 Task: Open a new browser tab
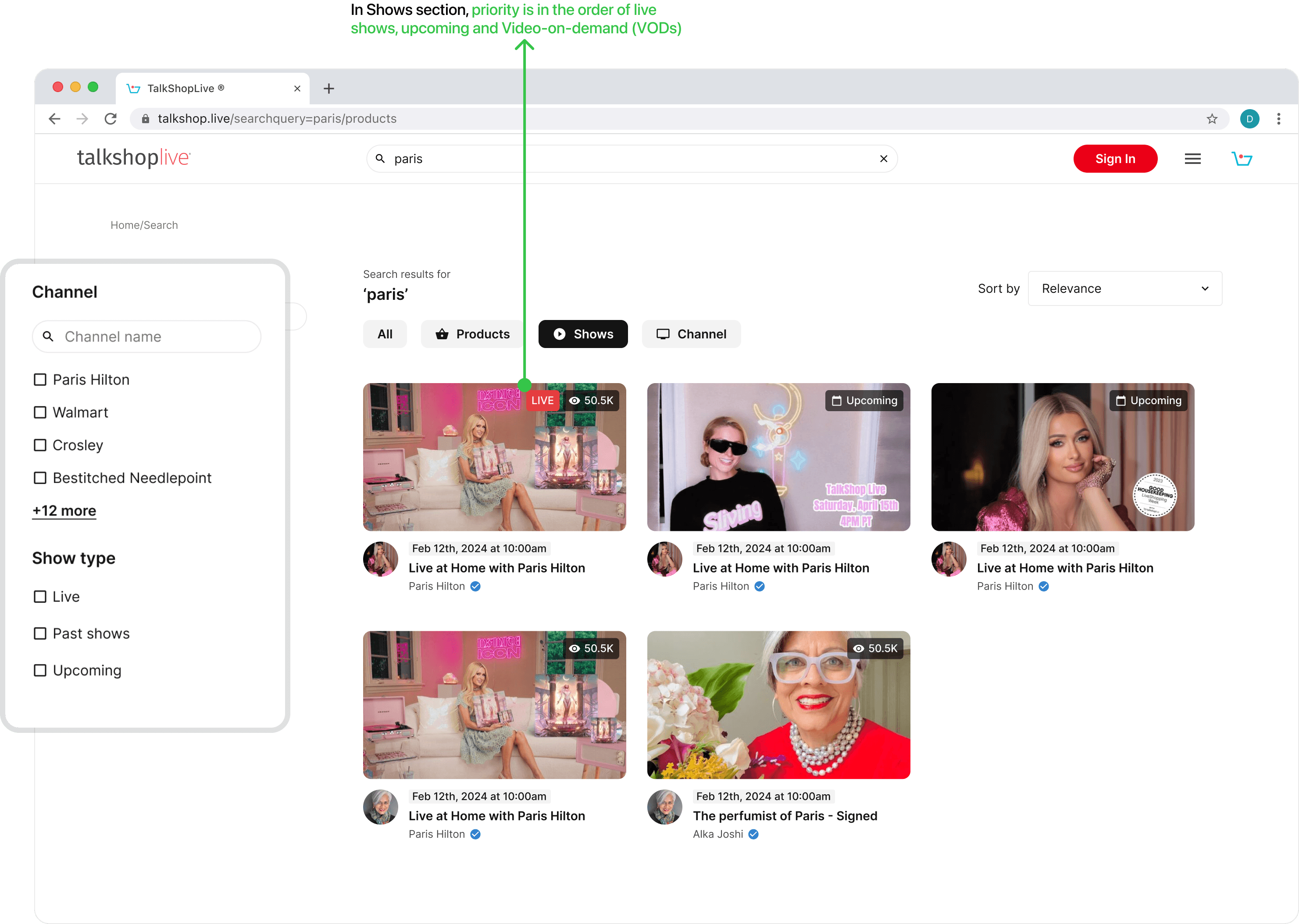click(x=329, y=88)
